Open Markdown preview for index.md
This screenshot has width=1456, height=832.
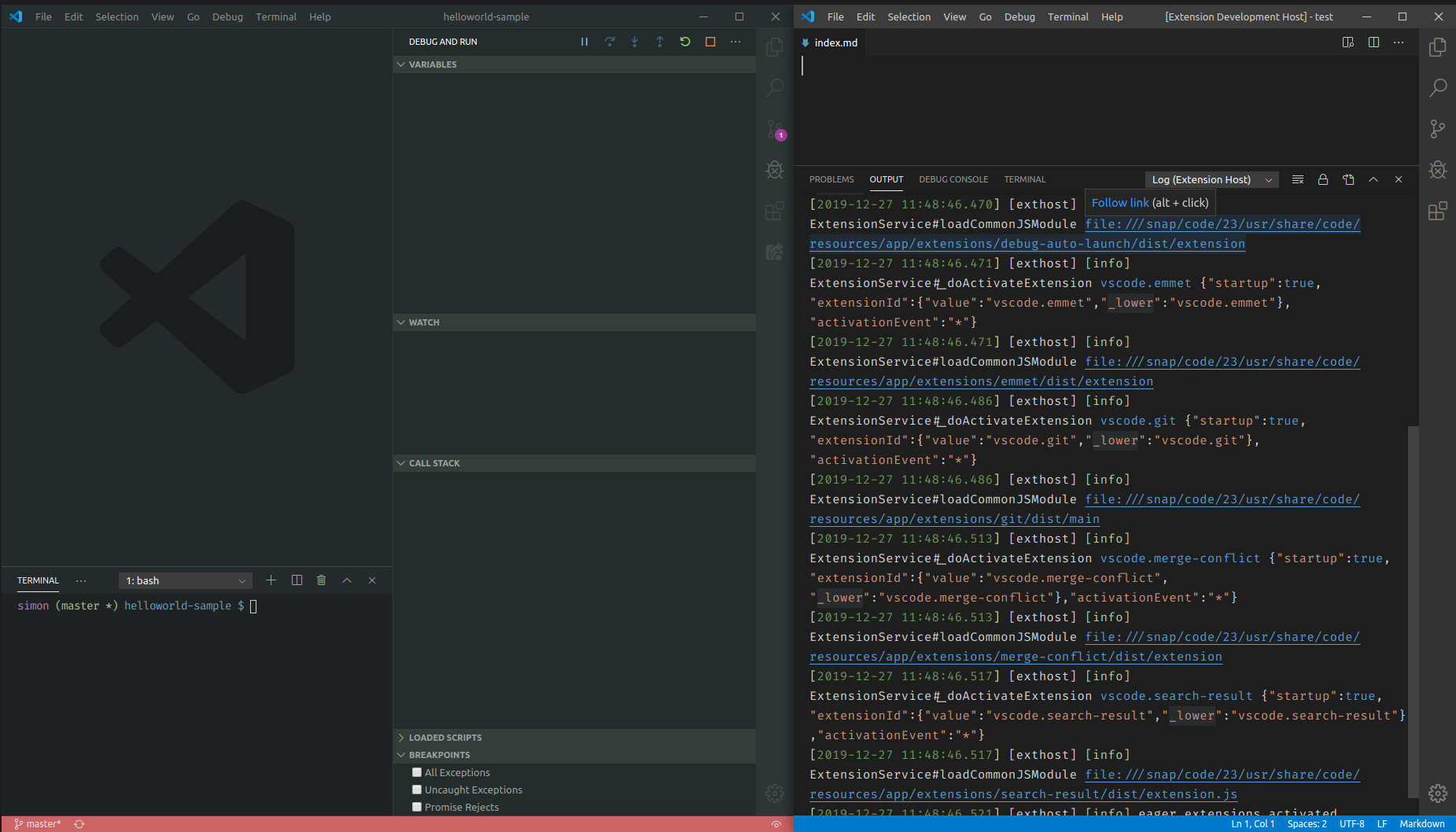point(1348,42)
